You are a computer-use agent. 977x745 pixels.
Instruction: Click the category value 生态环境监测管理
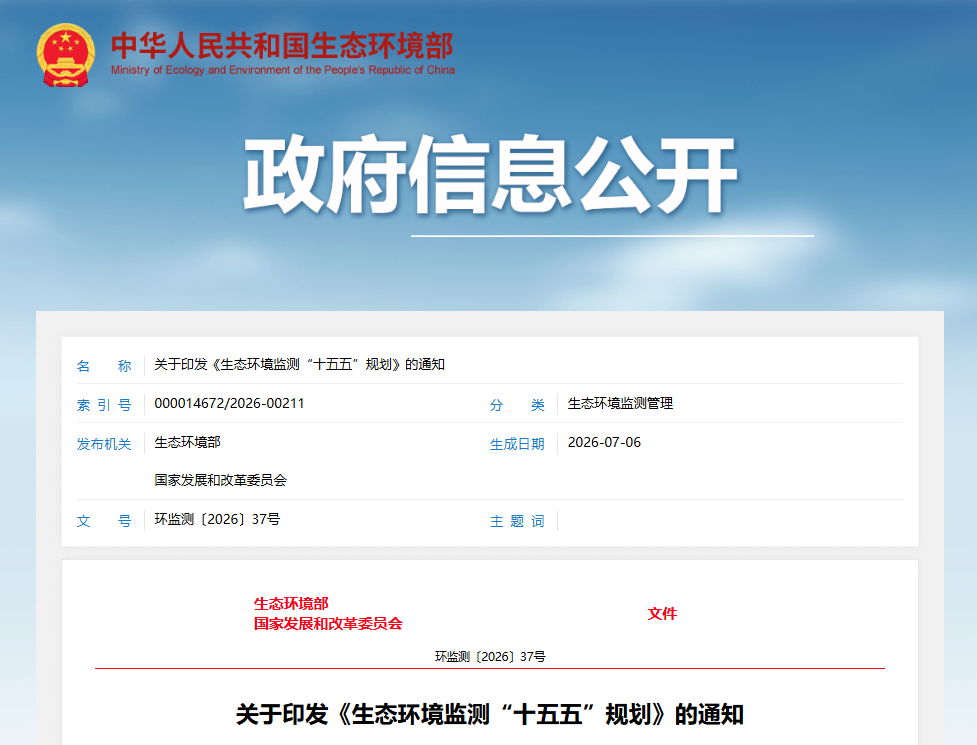point(620,404)
